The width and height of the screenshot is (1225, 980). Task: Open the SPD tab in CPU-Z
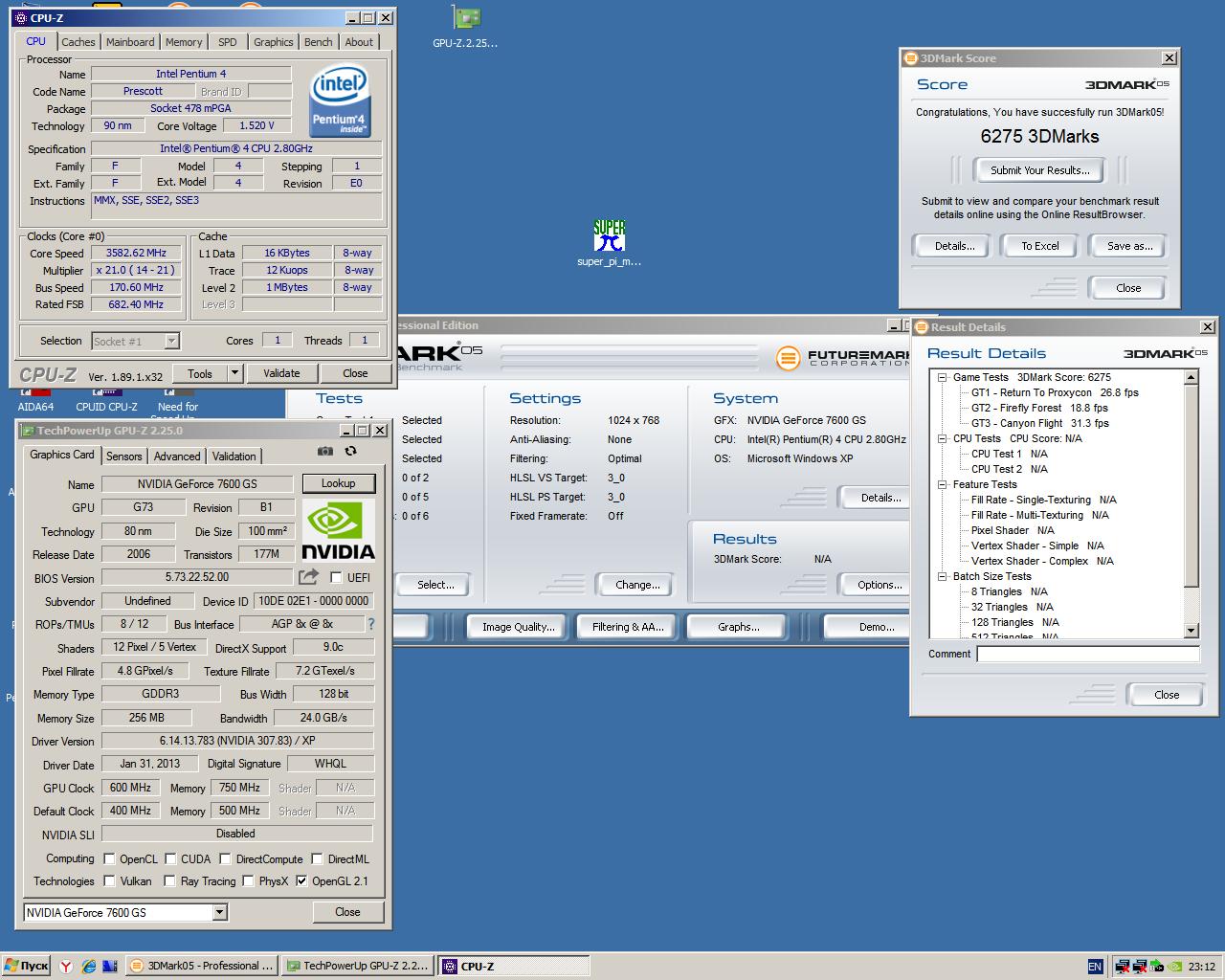227,42
